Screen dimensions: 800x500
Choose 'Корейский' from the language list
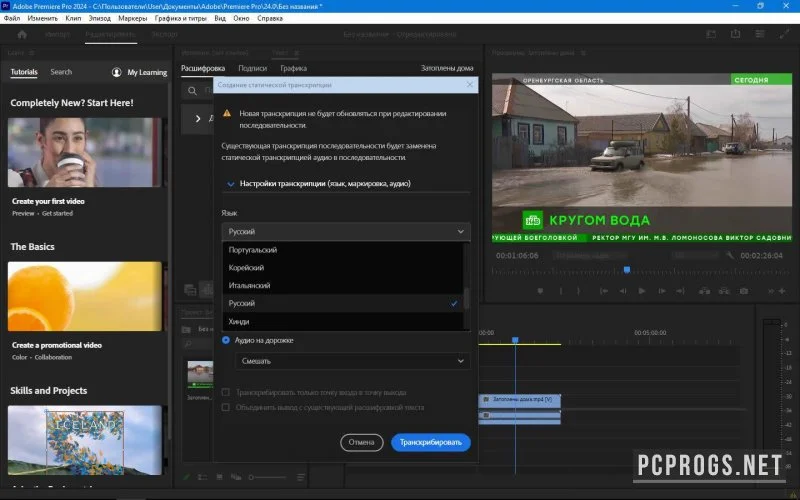coord(343,267)
